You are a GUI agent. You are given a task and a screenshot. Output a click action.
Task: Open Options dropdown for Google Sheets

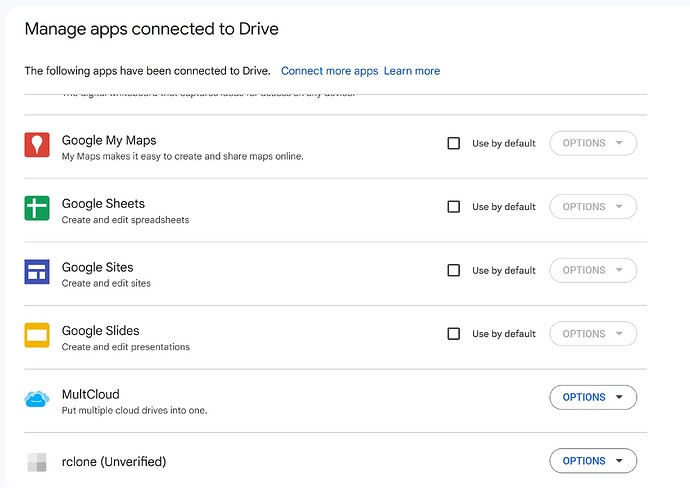[593, 206]
